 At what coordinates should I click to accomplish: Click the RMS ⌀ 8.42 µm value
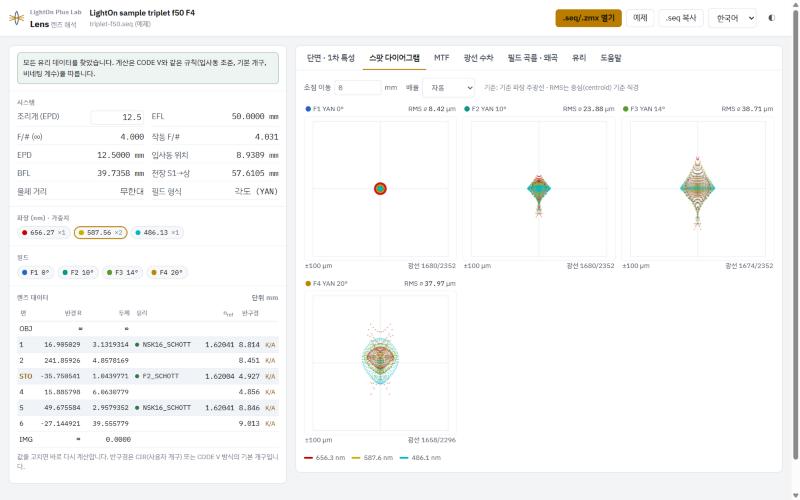click(432, 109)
